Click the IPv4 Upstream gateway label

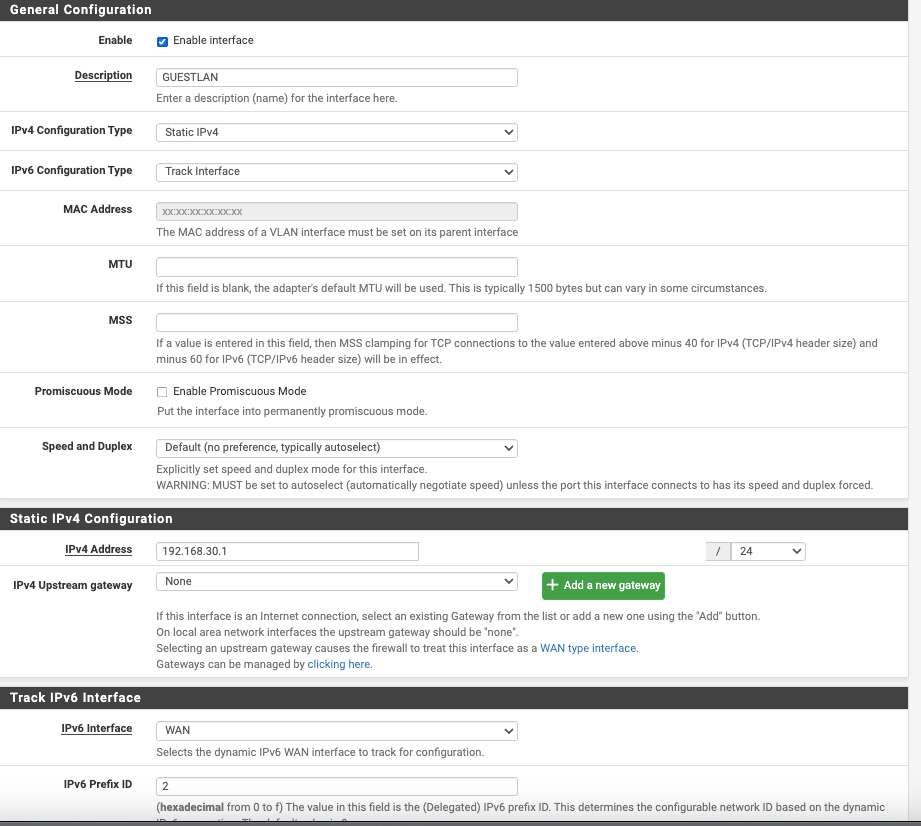point(73,585)
